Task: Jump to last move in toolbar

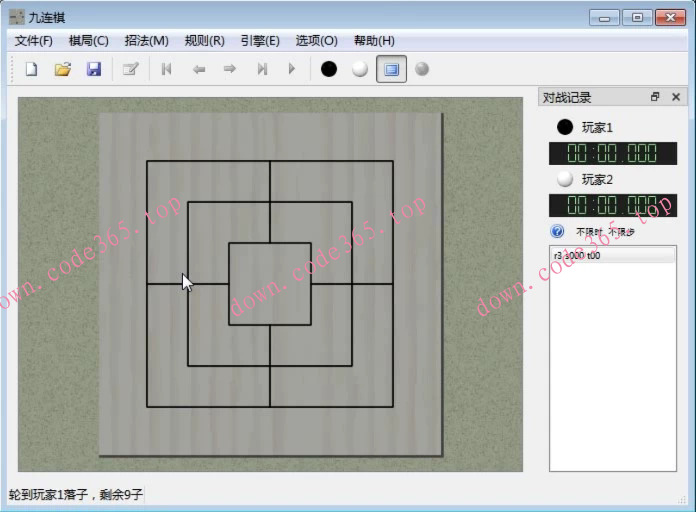Action: (x=261, y=69)
